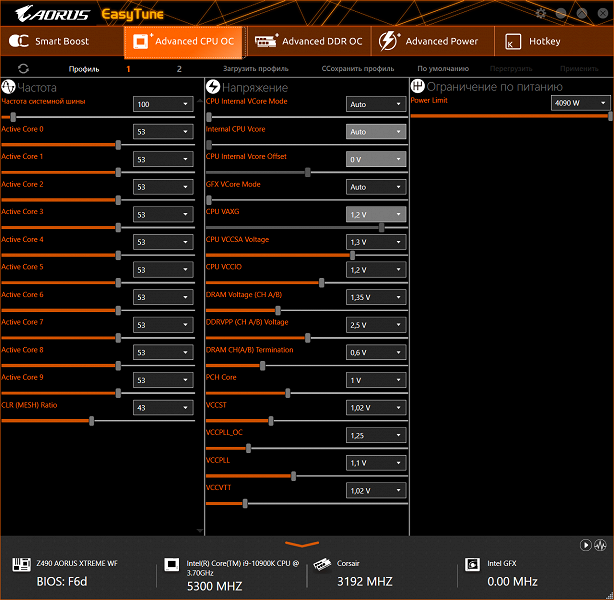Open the Hotkey tab
Viewport: 614px width, 600px height.
(554, 41)
